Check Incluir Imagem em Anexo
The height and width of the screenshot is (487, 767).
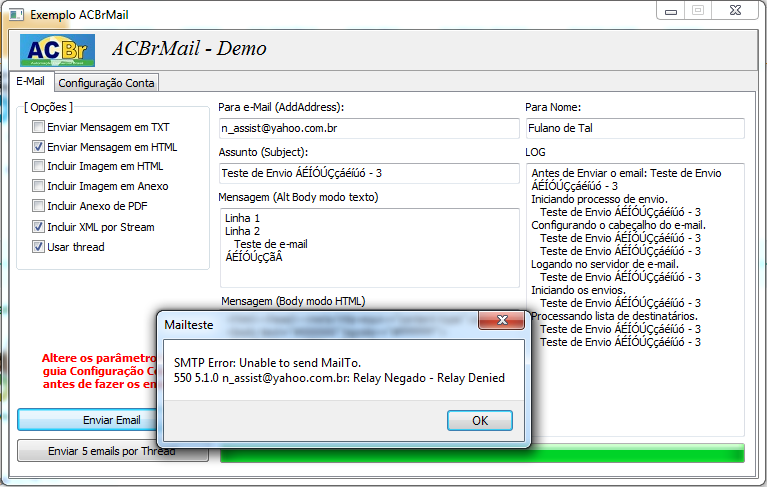38,186
